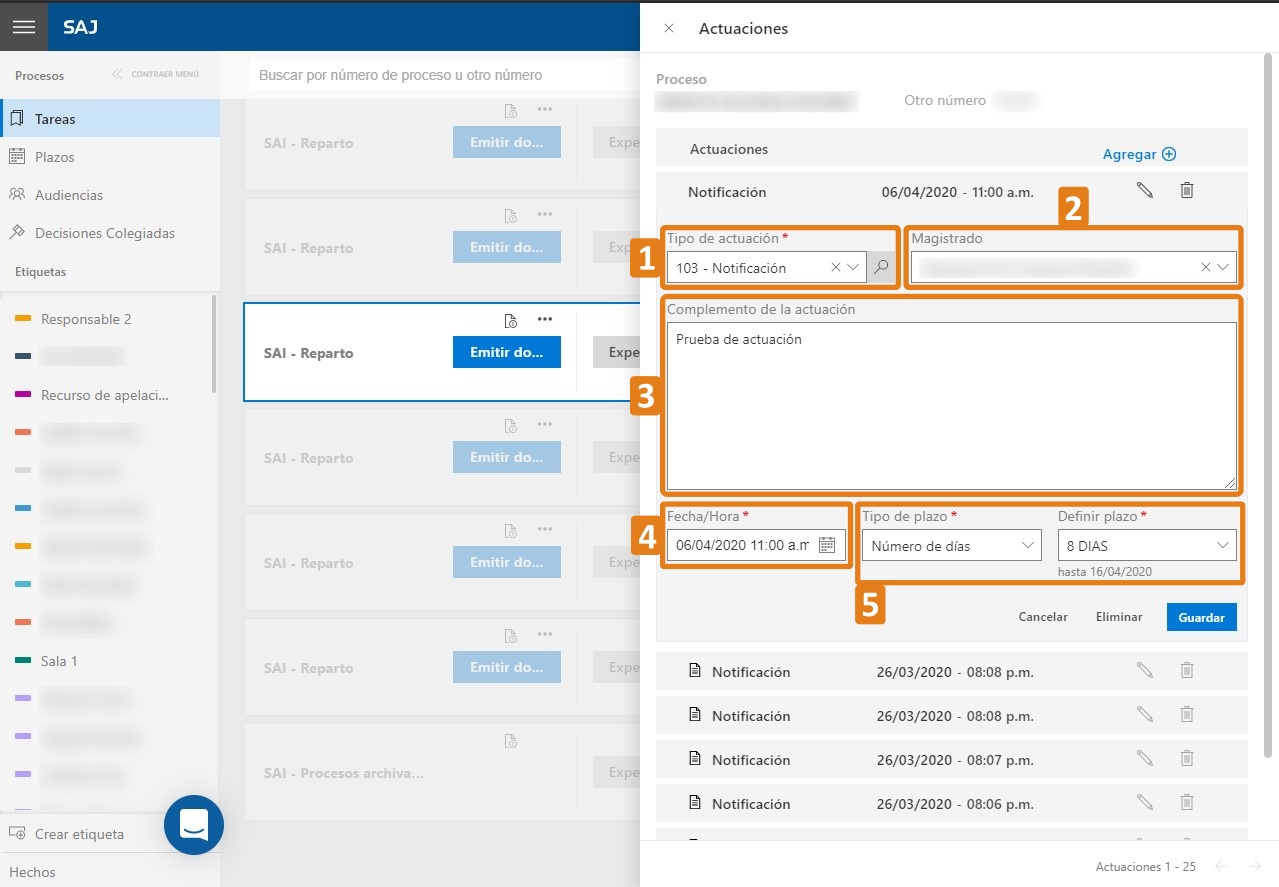Click the hasta 16/04/2020 deadline text
Screen dimensions: 1279x887
click(x=1105, y=572)
